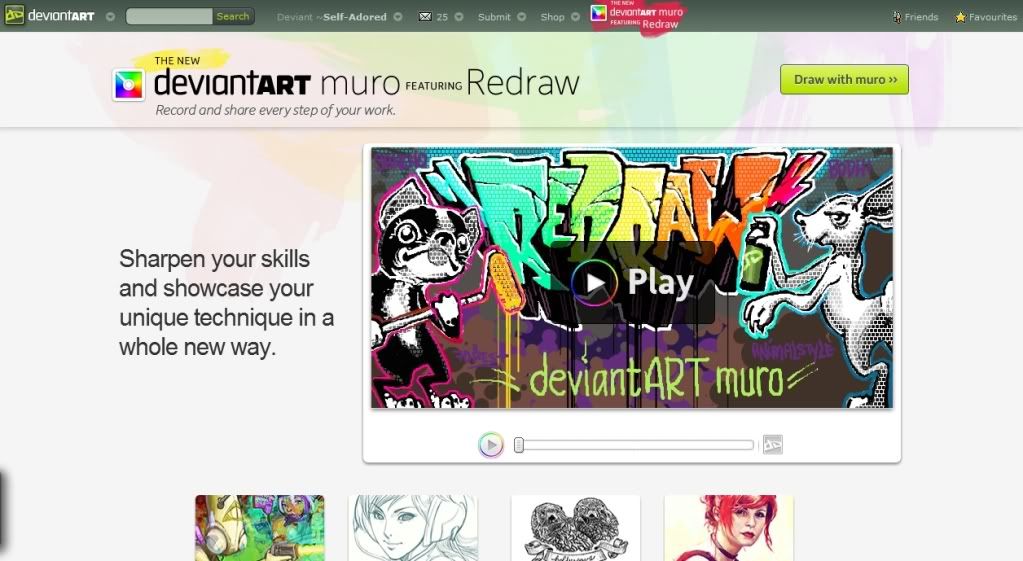Open the red-haired woman portrait thumbnail
Screen dimensions: 1023x561
coord(729,528)
